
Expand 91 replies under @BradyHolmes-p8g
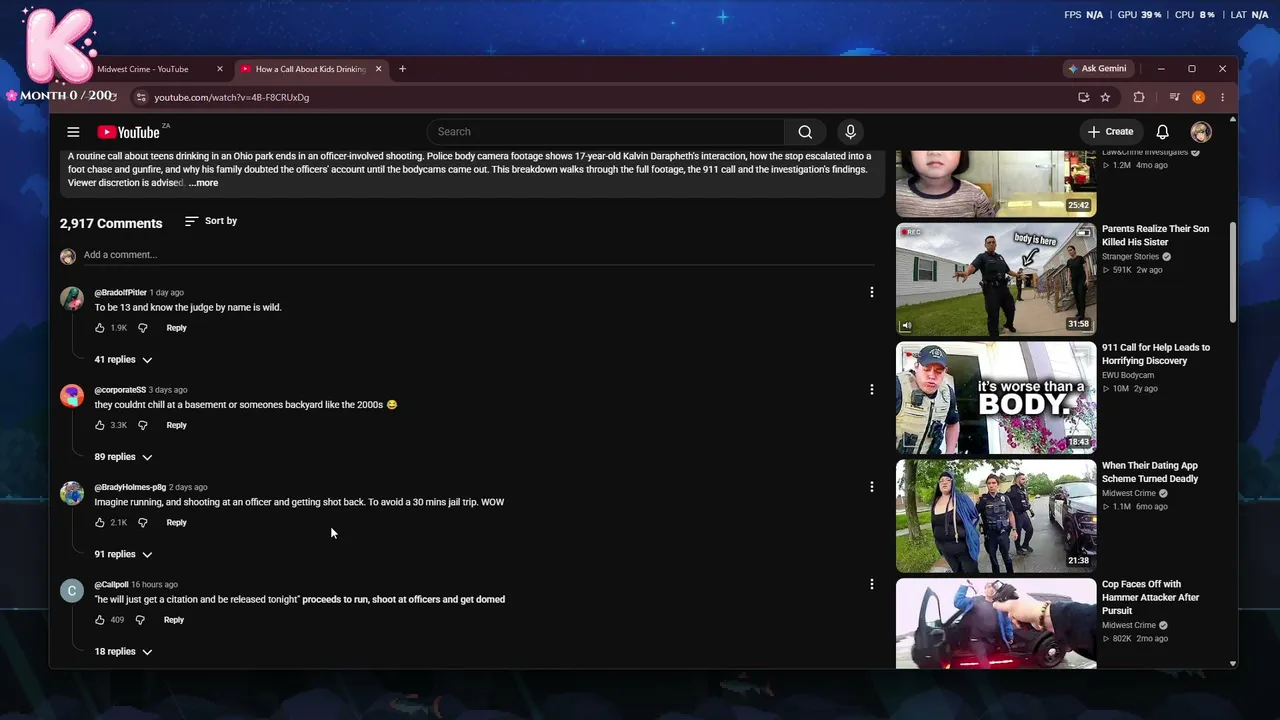pyautogui.click(x=123, y=554)
